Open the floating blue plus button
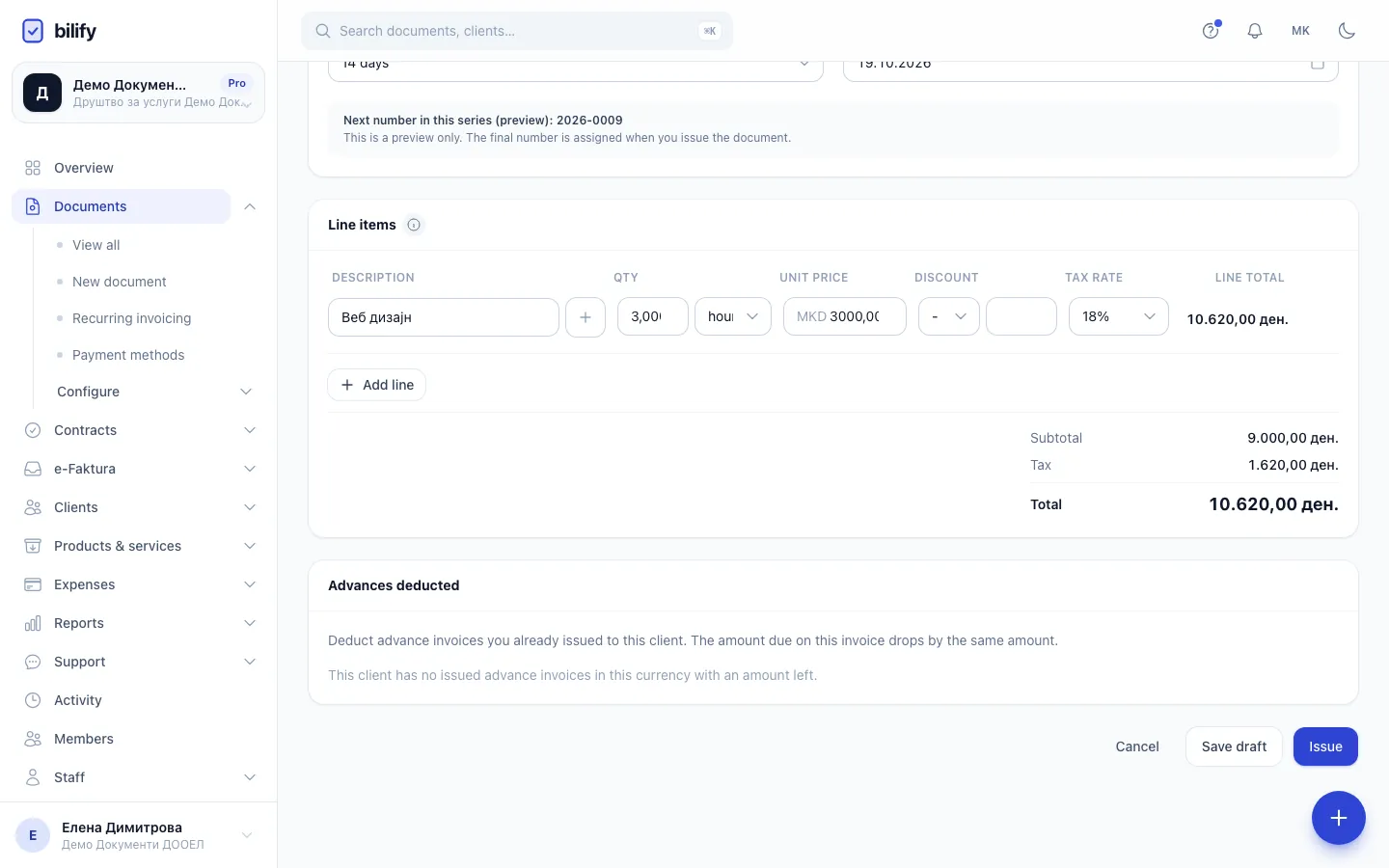 click(1339, 818)
